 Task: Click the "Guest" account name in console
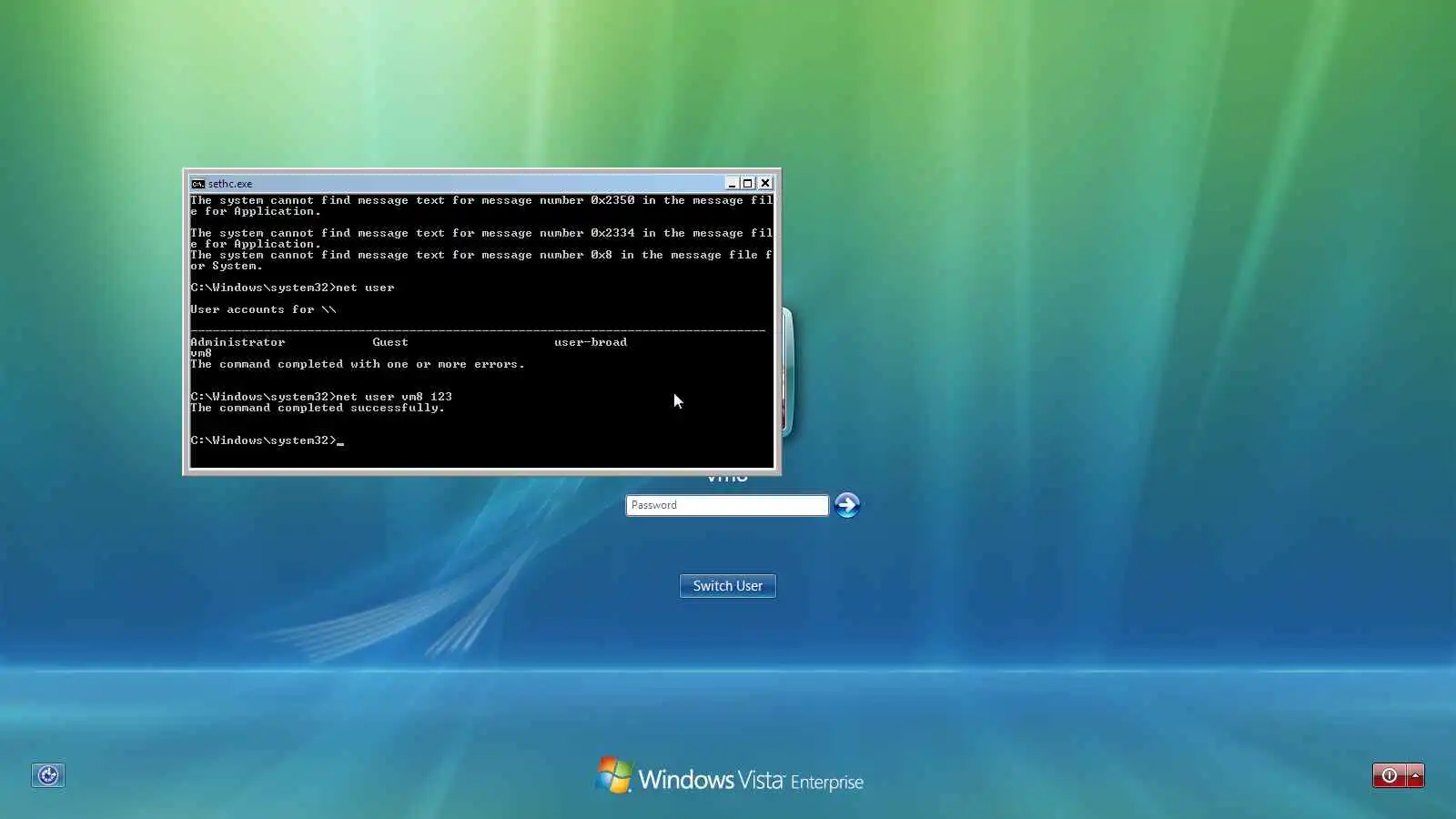click(x=390, y=342)
